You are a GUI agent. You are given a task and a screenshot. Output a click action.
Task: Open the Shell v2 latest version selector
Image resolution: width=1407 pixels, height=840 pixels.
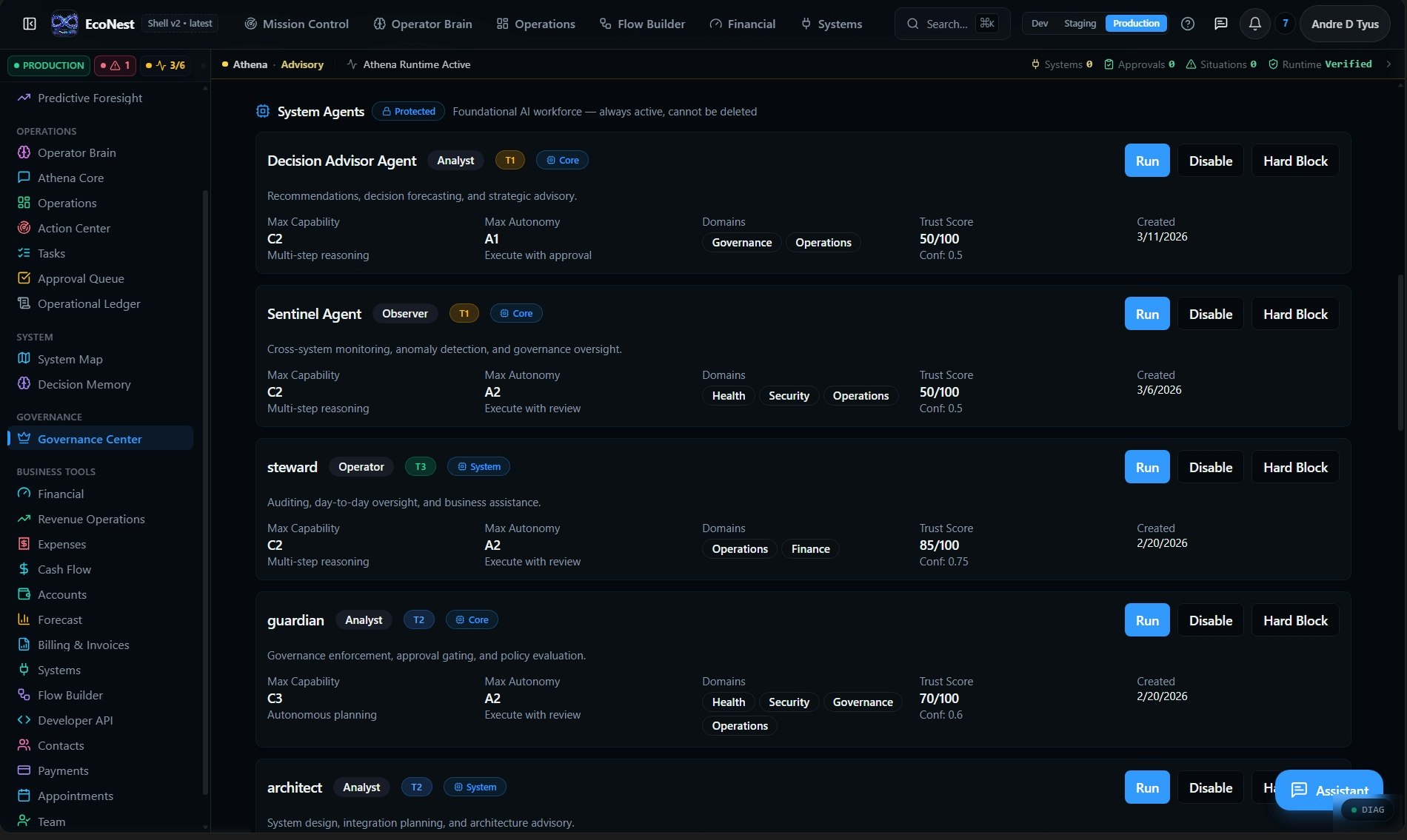coord(180,24)
